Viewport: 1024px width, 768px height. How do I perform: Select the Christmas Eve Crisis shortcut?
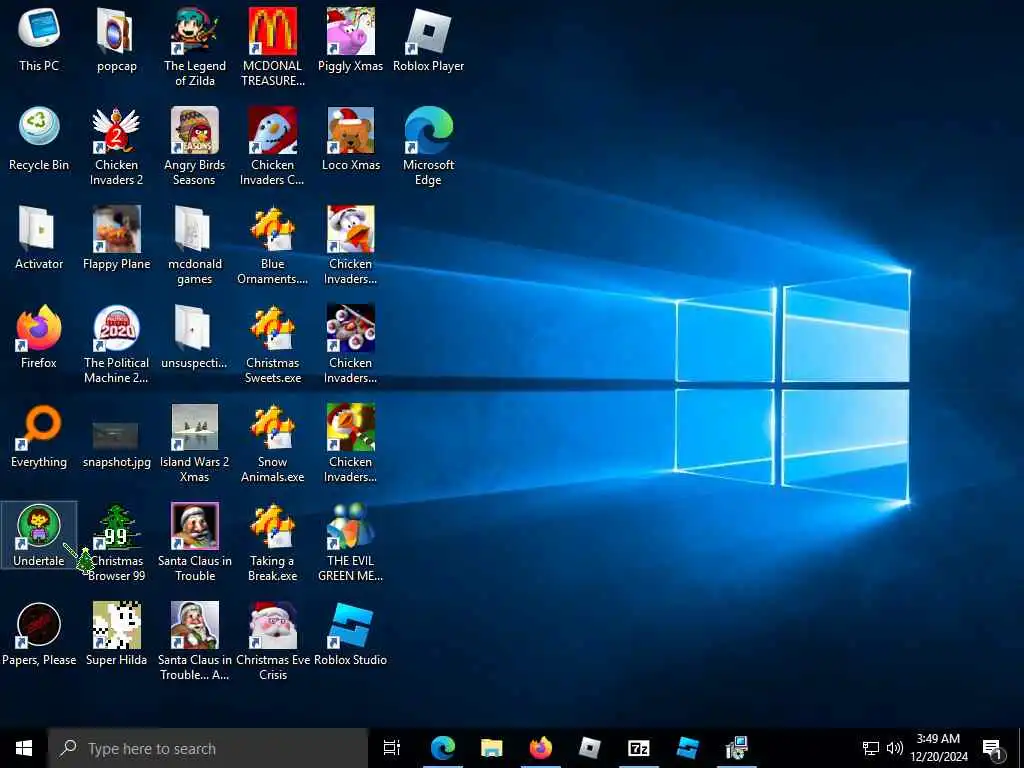(272, 641)
